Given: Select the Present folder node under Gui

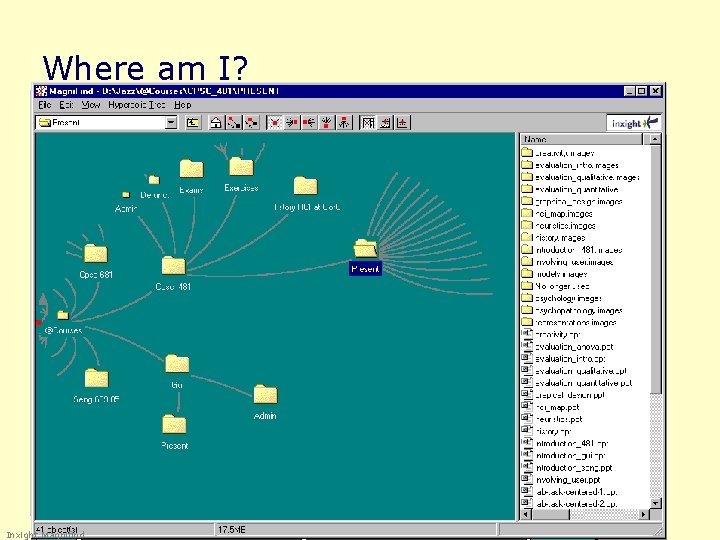Looking at the screenshot, I should pyautogui.click(x=174, y=432).
